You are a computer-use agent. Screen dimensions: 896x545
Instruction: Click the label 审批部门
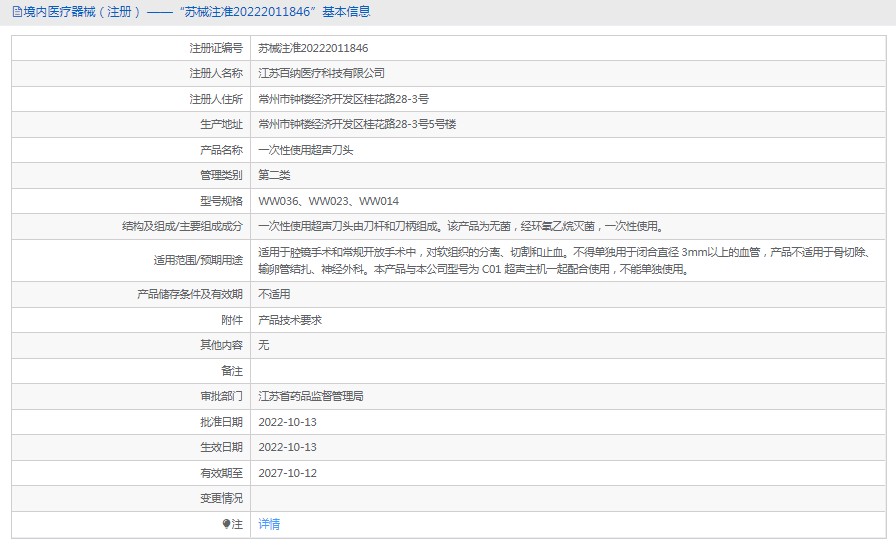tap(221, 396)
